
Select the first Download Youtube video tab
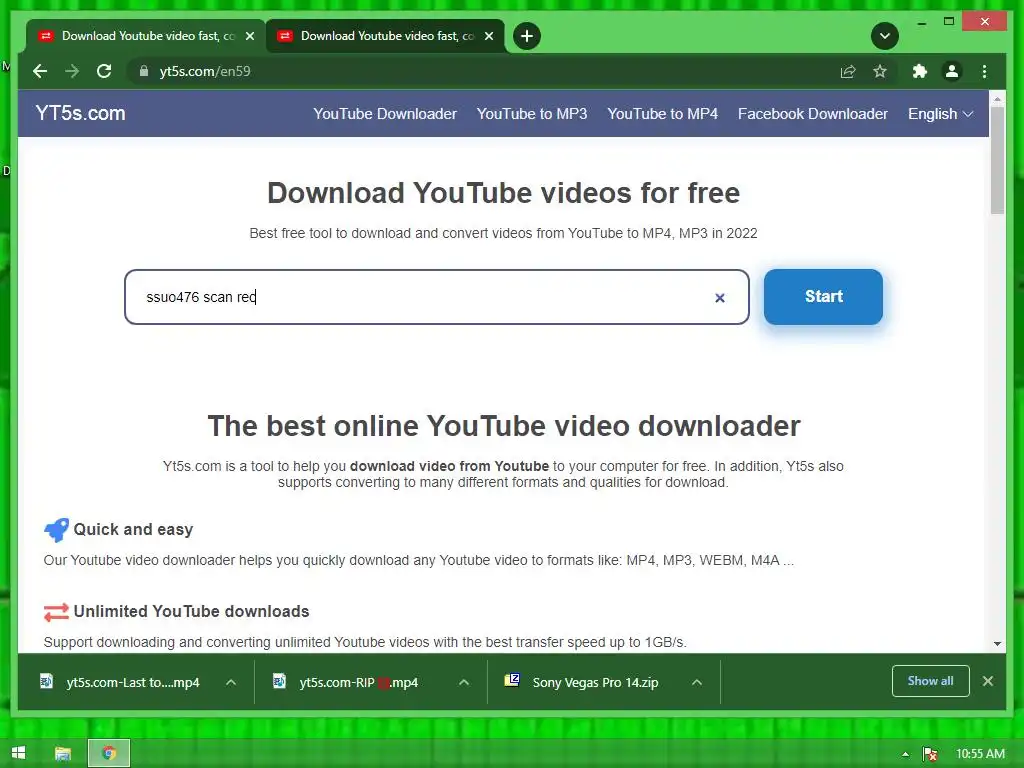click(x=144, y=36)
